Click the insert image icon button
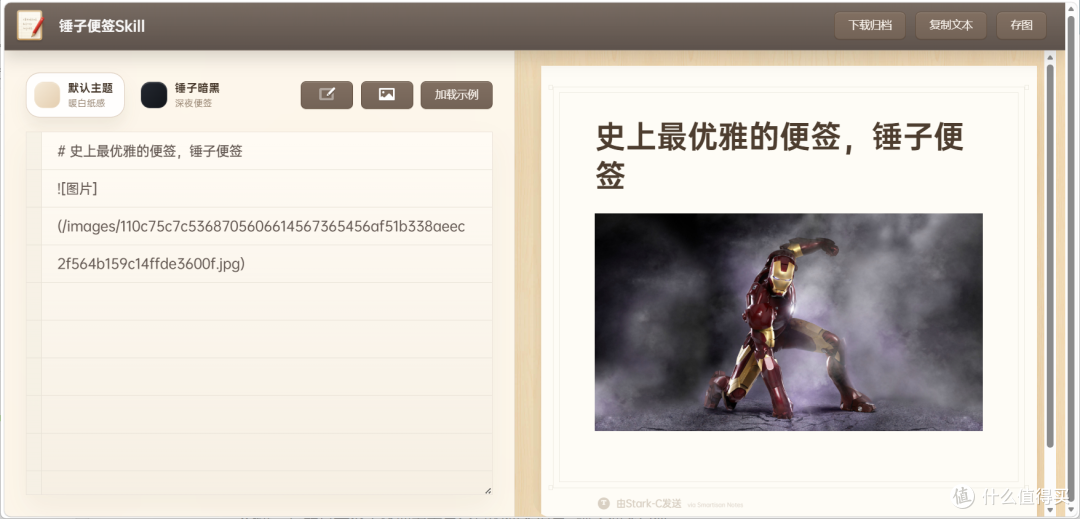The width and height of the screenshot is (1080, 519). tap(386, 95)
